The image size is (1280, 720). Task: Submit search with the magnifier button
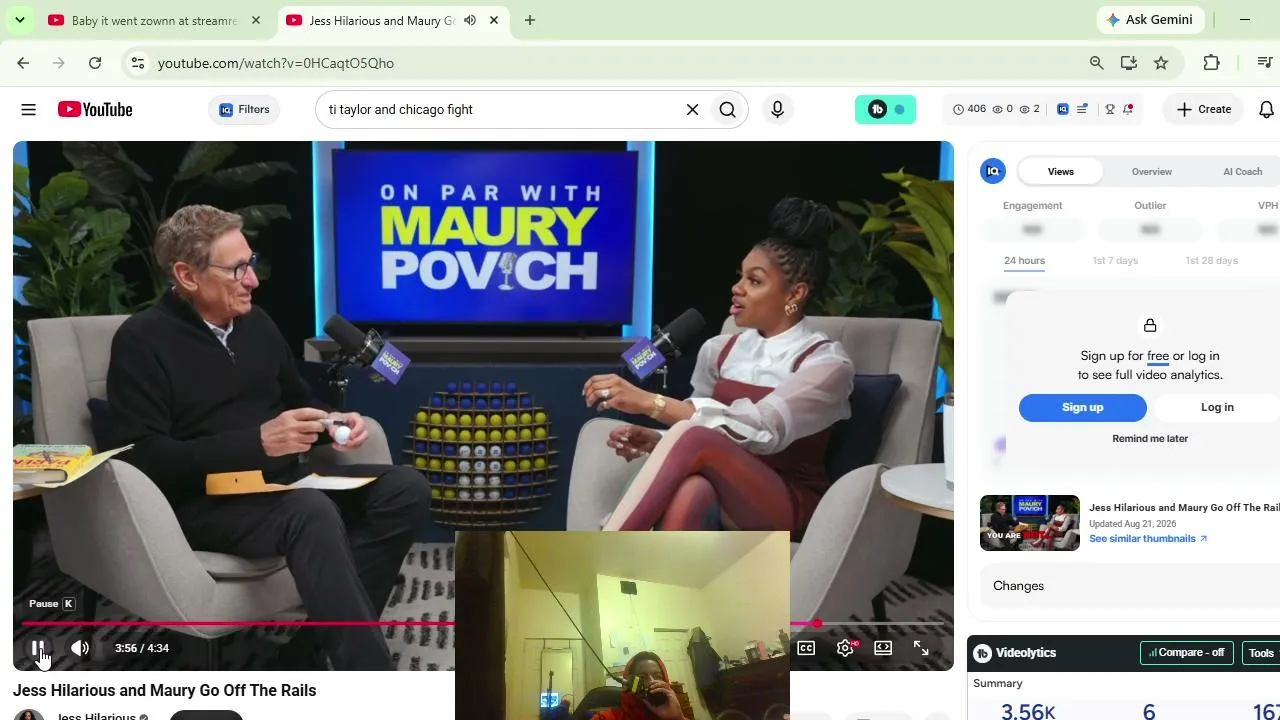pos(728,109)
